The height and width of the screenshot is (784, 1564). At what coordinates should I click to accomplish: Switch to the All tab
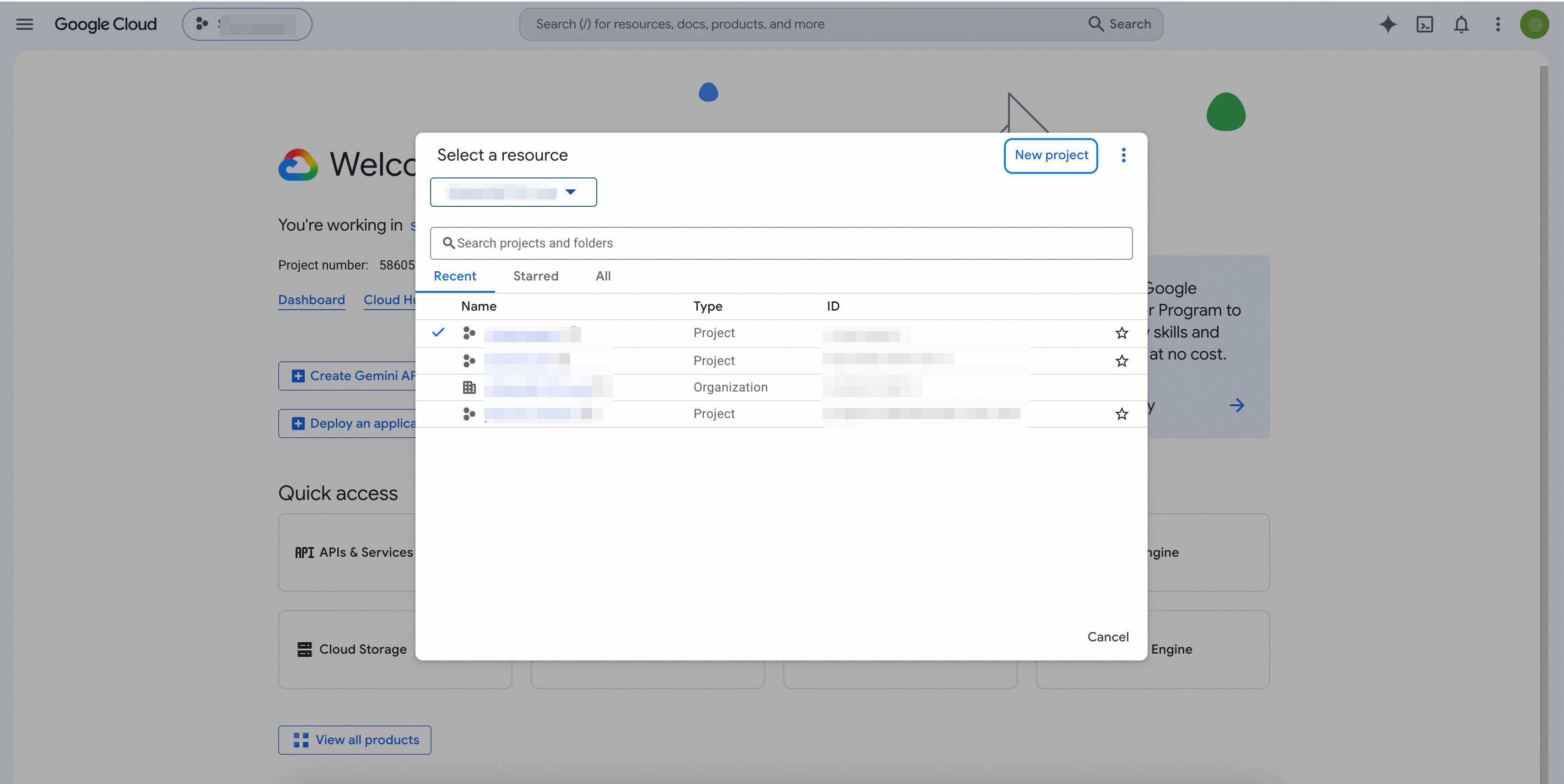(x=603, y=276)
